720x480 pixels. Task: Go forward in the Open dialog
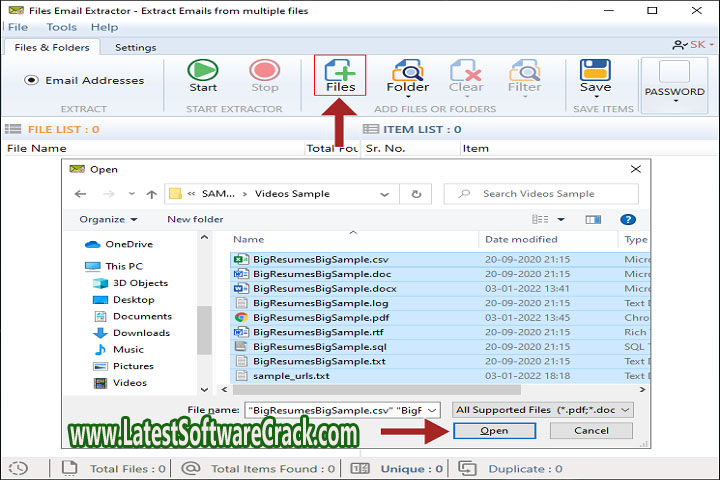[x=109, y=194]
